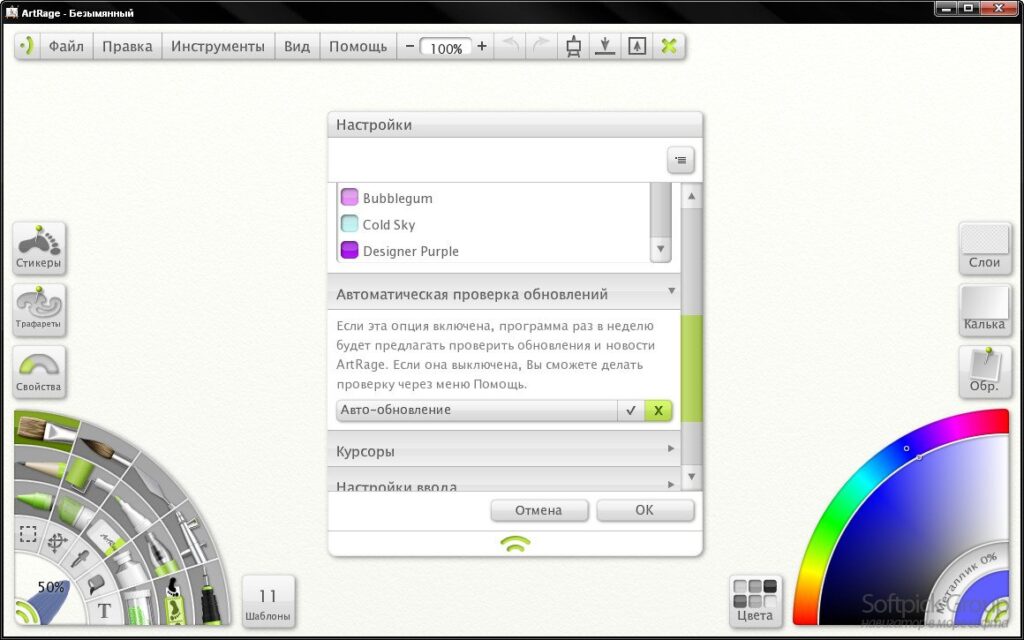The height and width of the screenshot is (640, 1024).
Task: Toggle the menu bar collapse button
Action: point(27,46)
